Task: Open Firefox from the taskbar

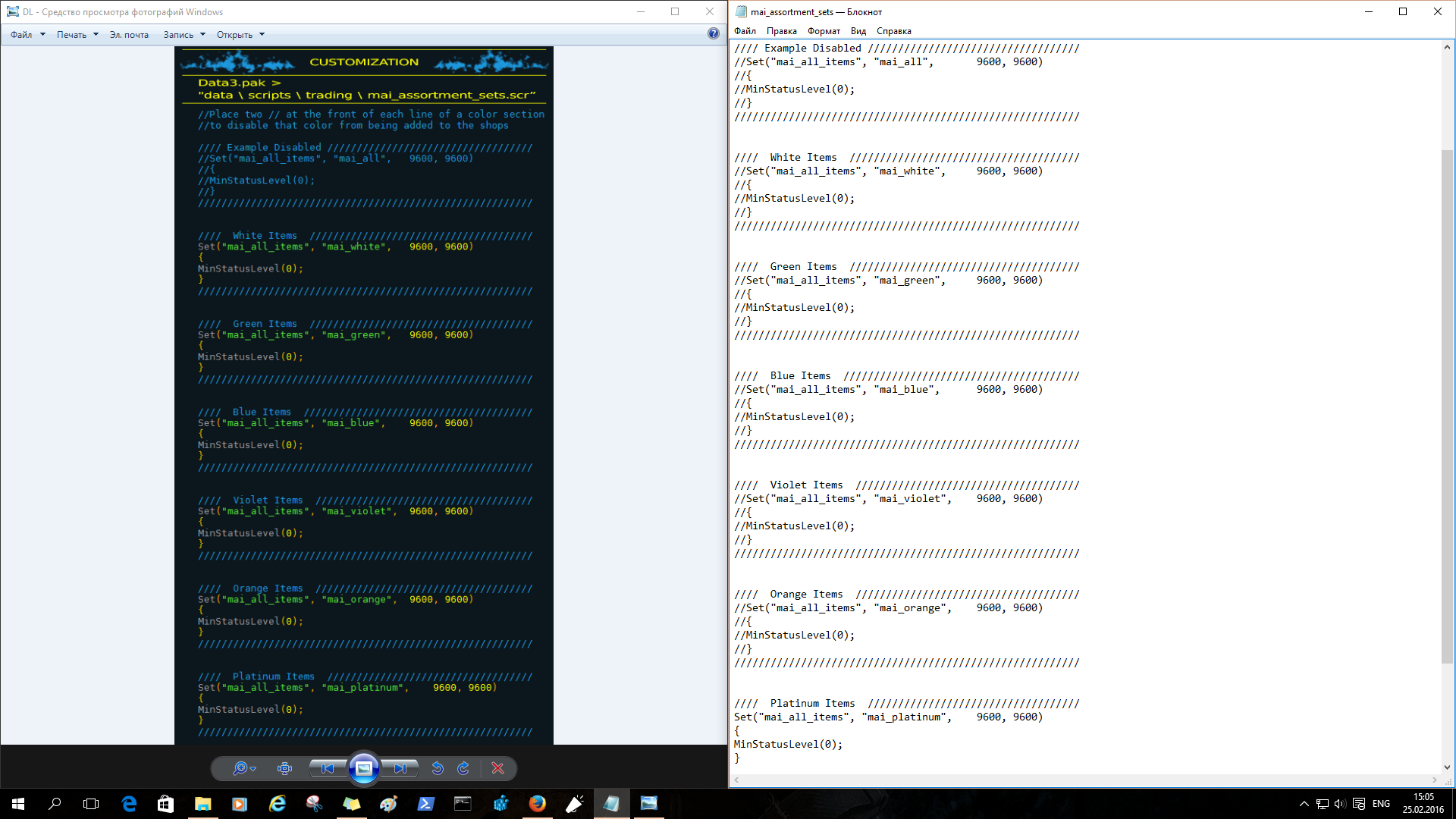Action: coord(537,804)
